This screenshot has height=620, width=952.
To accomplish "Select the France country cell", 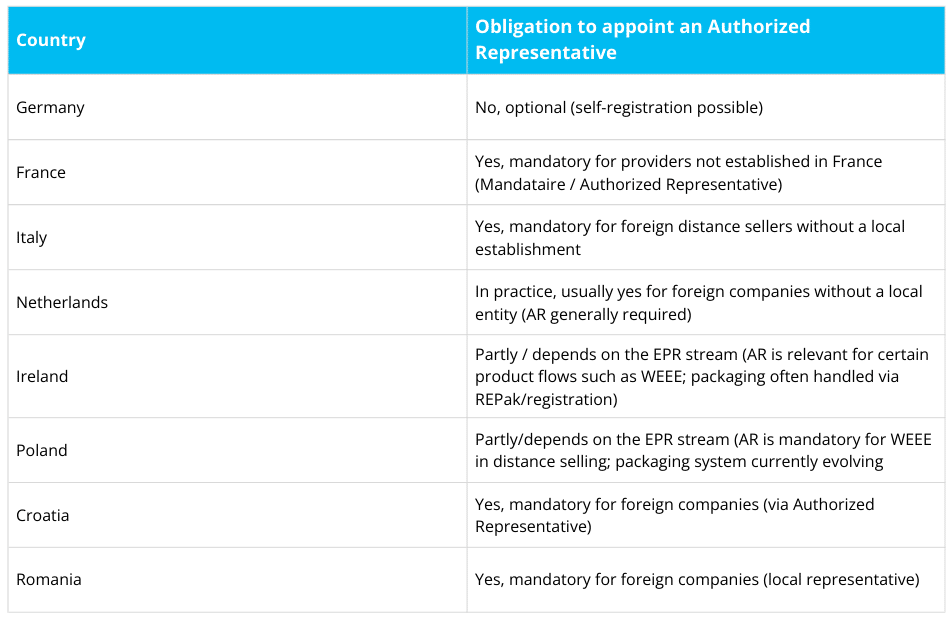I will pos(41,172).
